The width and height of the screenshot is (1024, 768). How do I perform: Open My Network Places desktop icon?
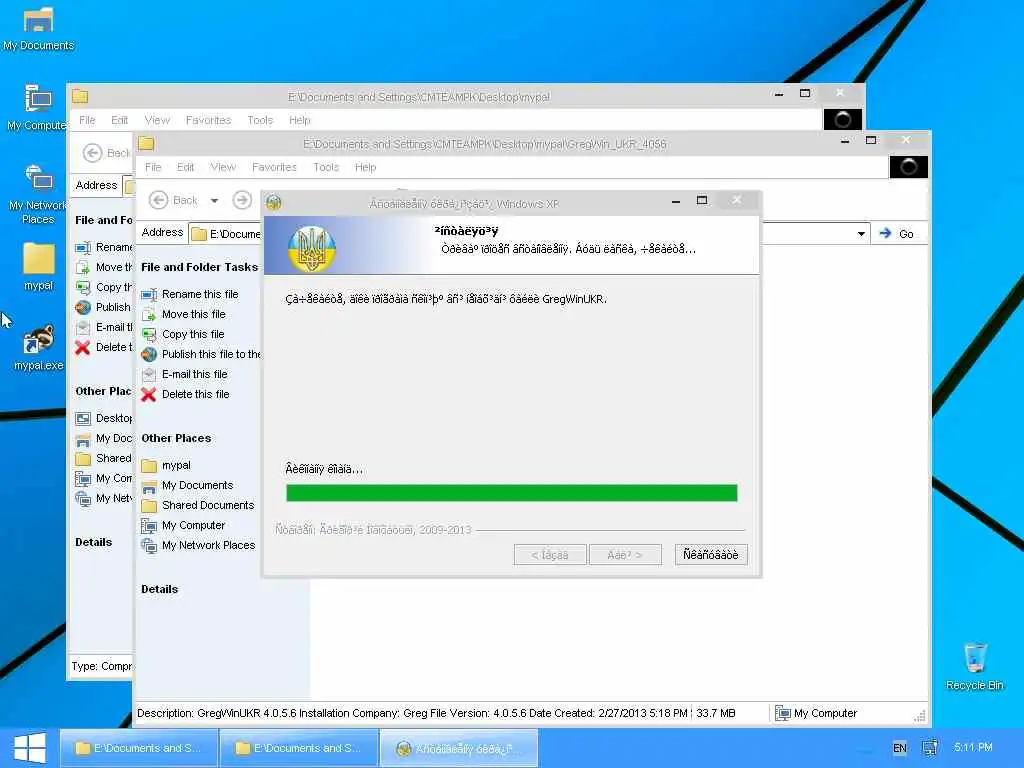38,194
